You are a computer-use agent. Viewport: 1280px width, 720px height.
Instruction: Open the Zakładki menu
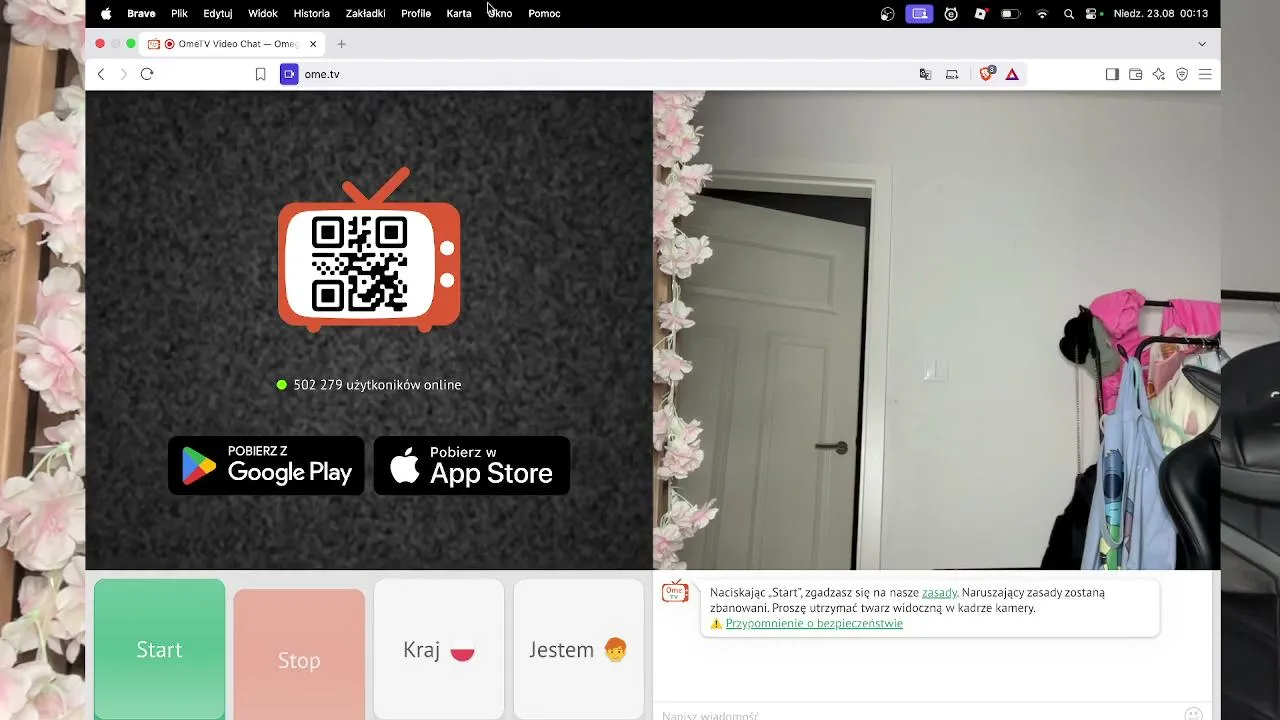pos(365,14)
